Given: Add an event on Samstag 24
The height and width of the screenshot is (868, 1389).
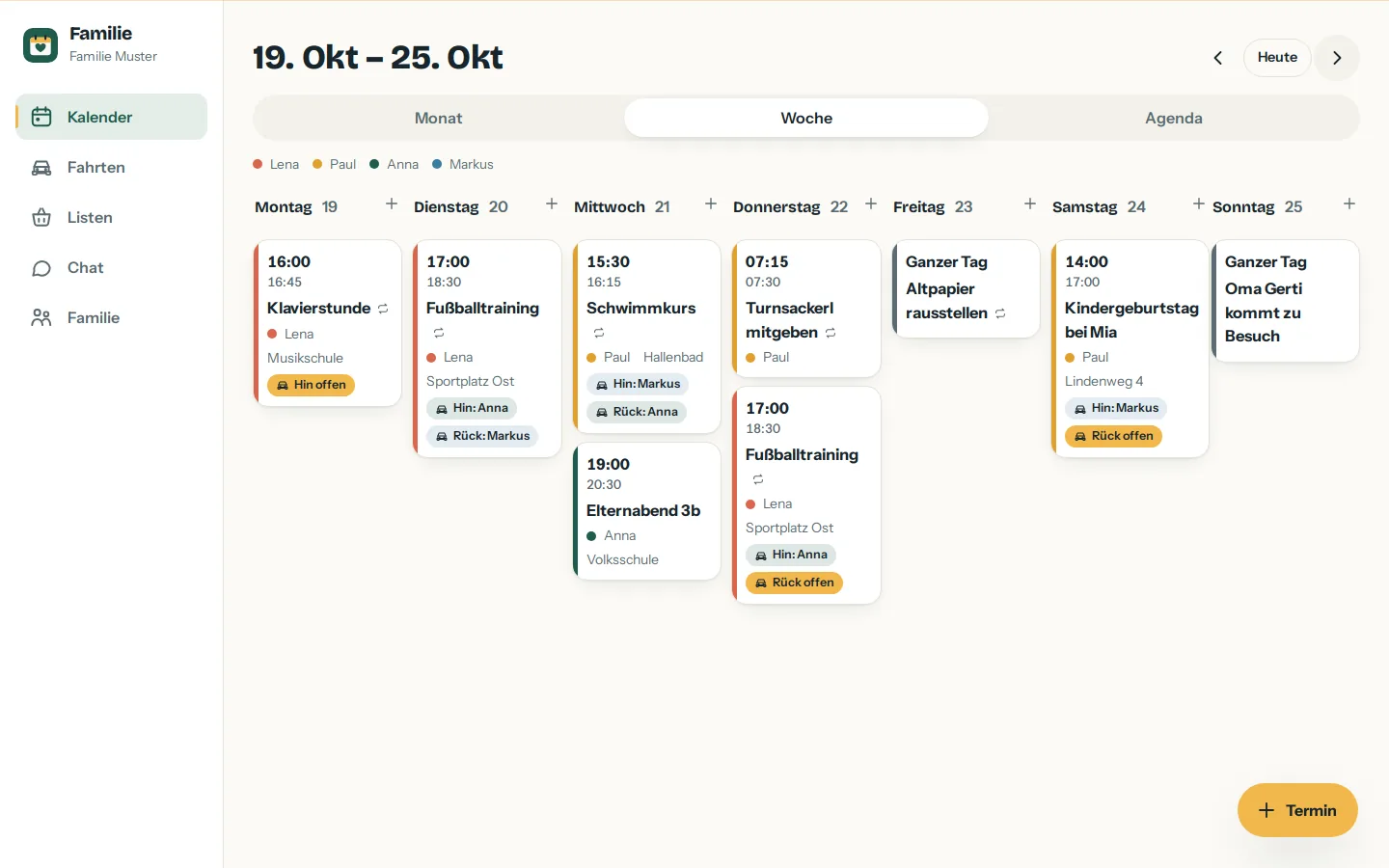Looking at the screenshot, I should (1198, 203).
